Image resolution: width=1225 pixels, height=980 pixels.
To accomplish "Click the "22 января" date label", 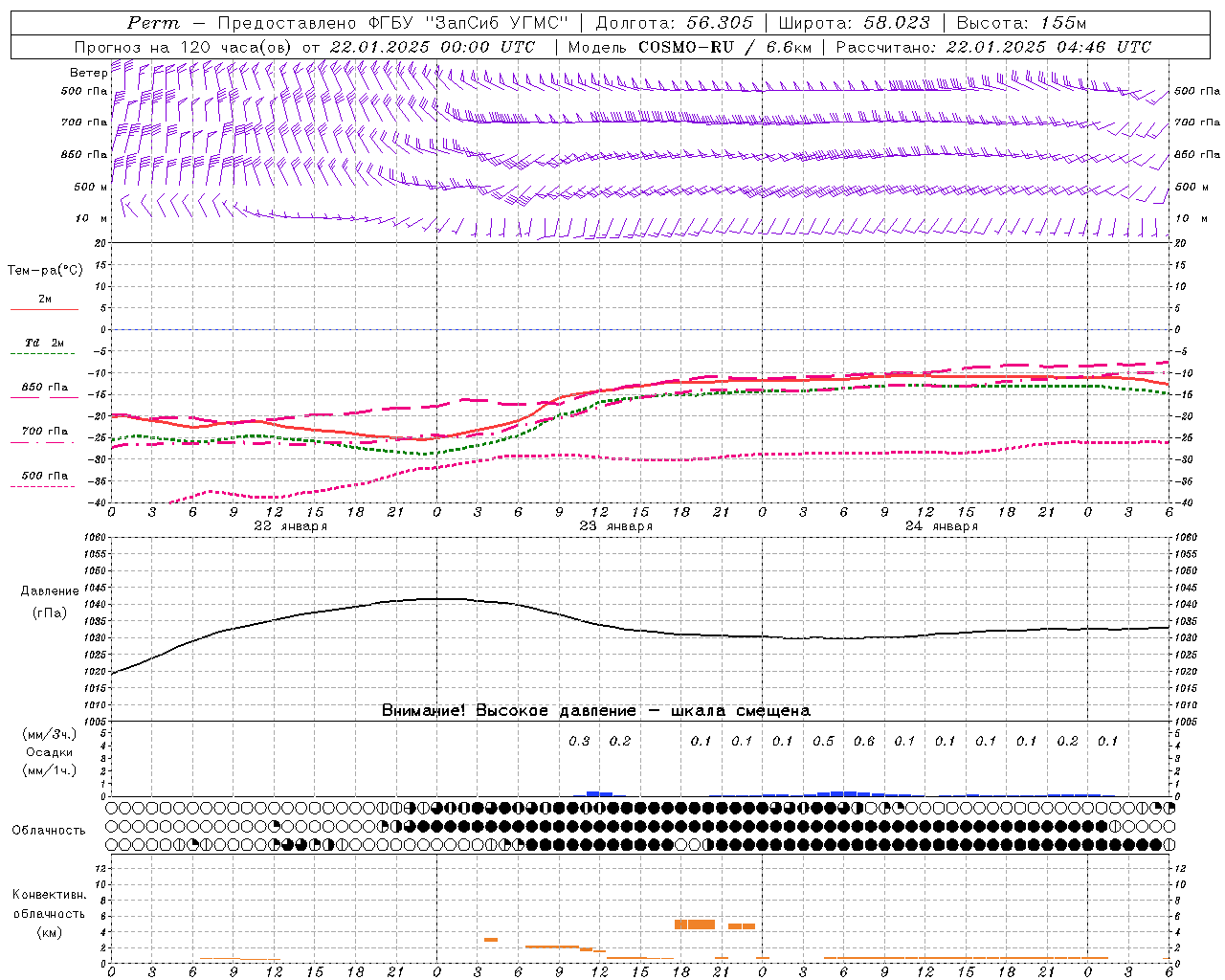I will click(290, 526).
